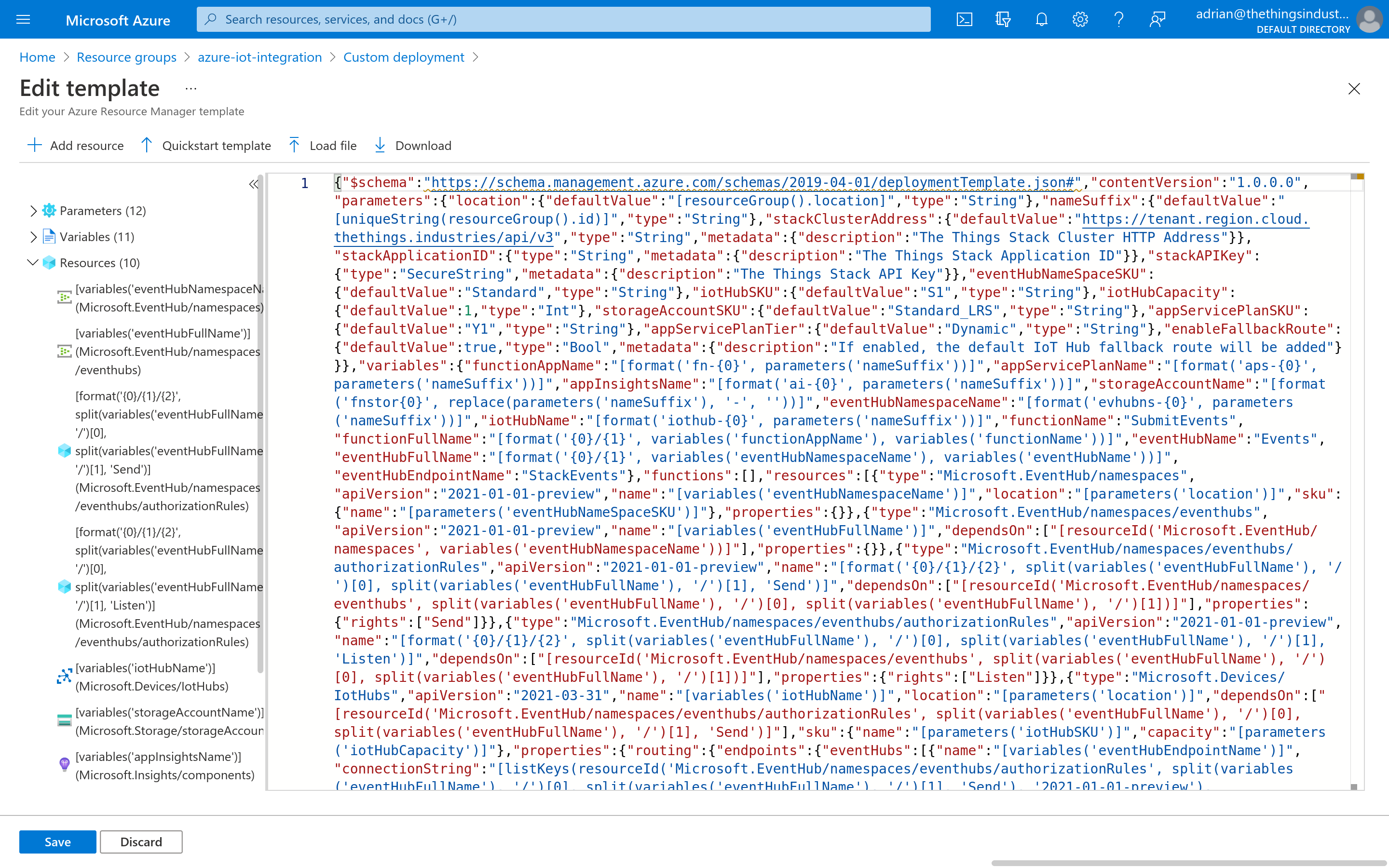Expand the Variables (11) tree node
1389x868 pixels.
[33, 236]
